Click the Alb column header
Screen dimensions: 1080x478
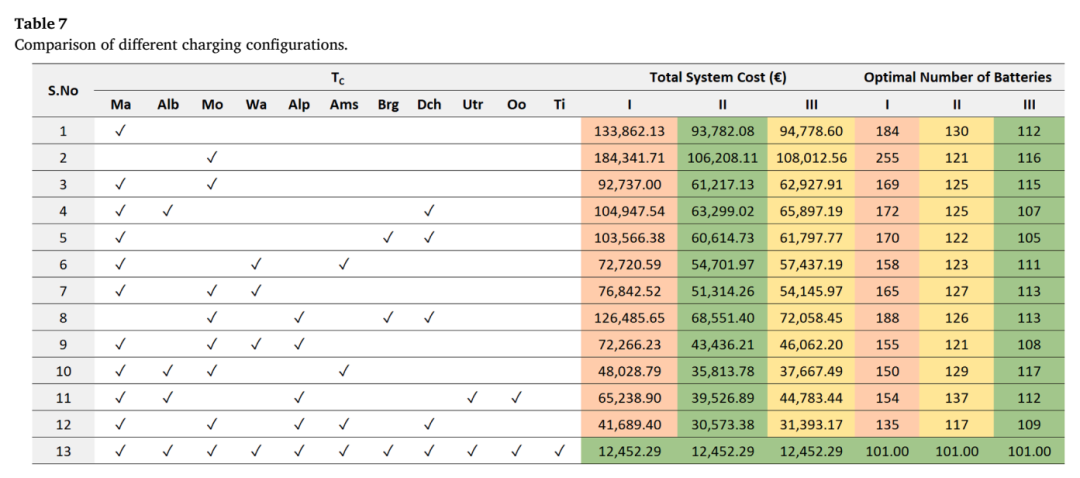coord(167,105)
